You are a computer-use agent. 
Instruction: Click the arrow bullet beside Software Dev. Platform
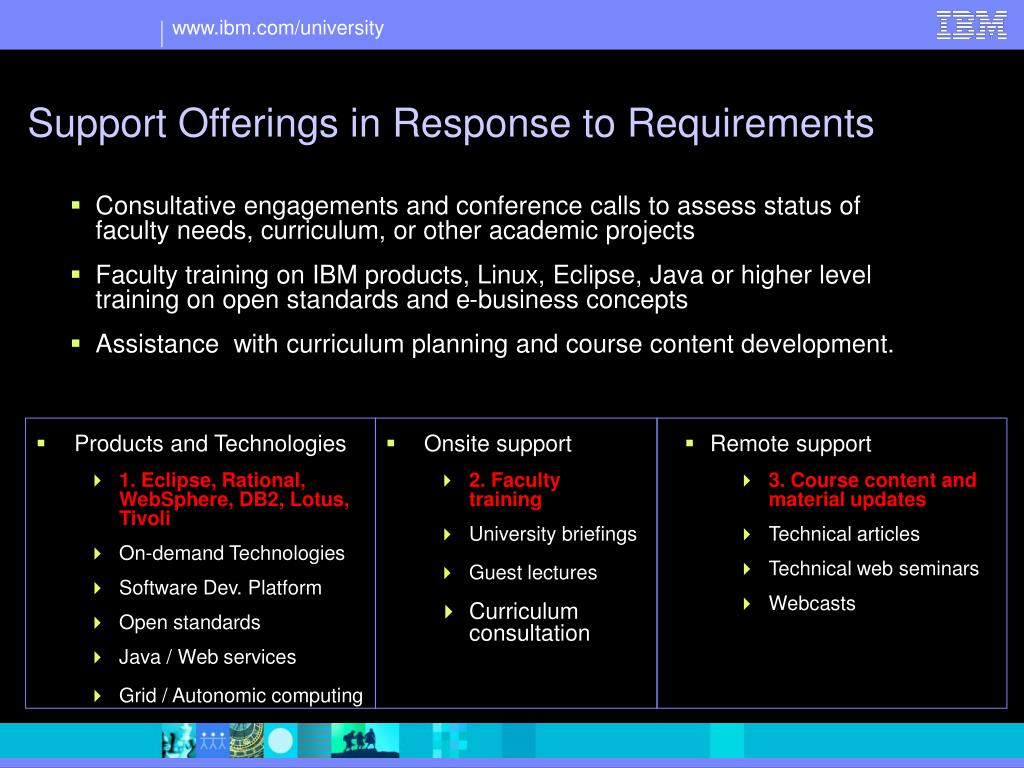[x=97, y=588]
